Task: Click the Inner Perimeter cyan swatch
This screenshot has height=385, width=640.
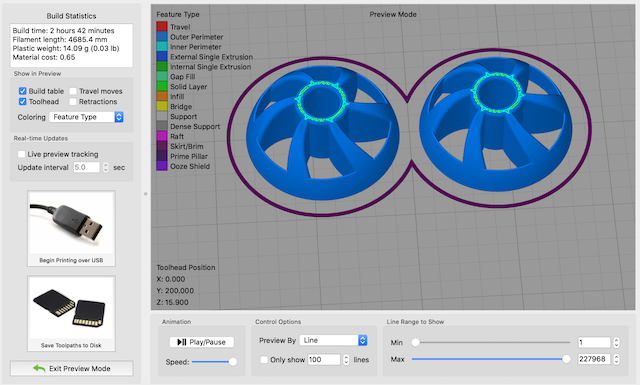Action: (x=162, y=47)
